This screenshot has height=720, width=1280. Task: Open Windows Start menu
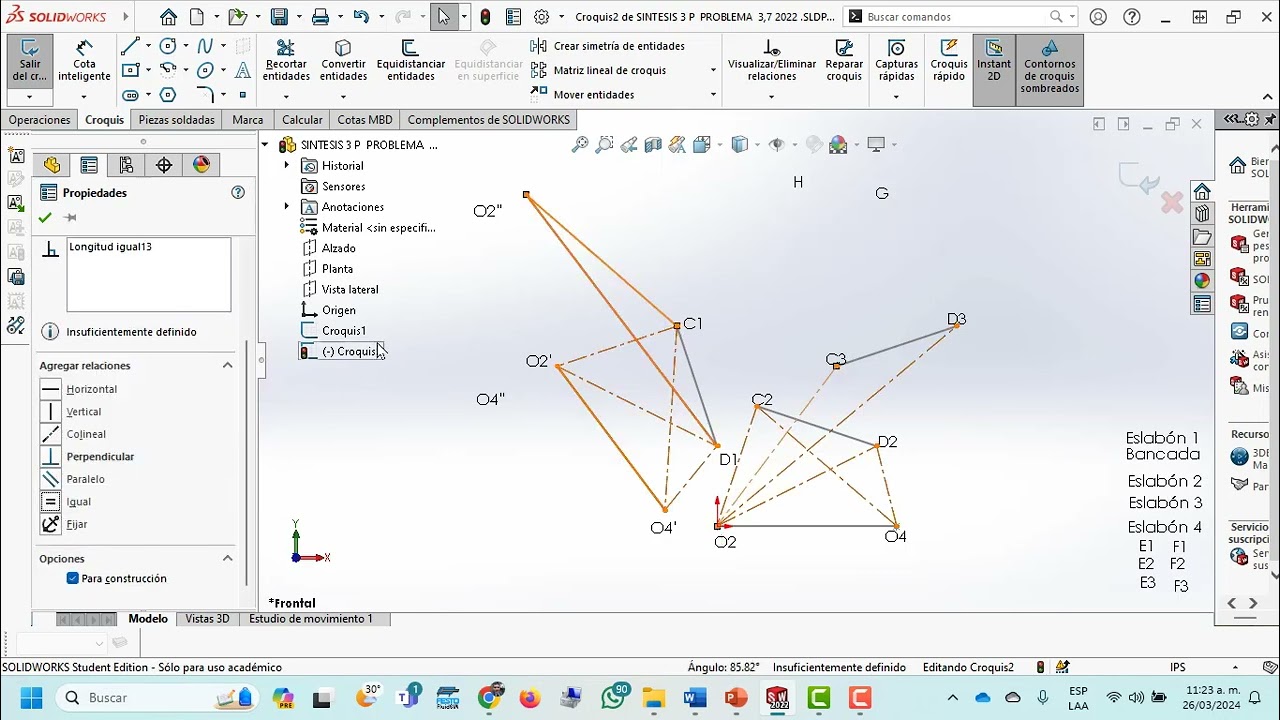[31, 698]
